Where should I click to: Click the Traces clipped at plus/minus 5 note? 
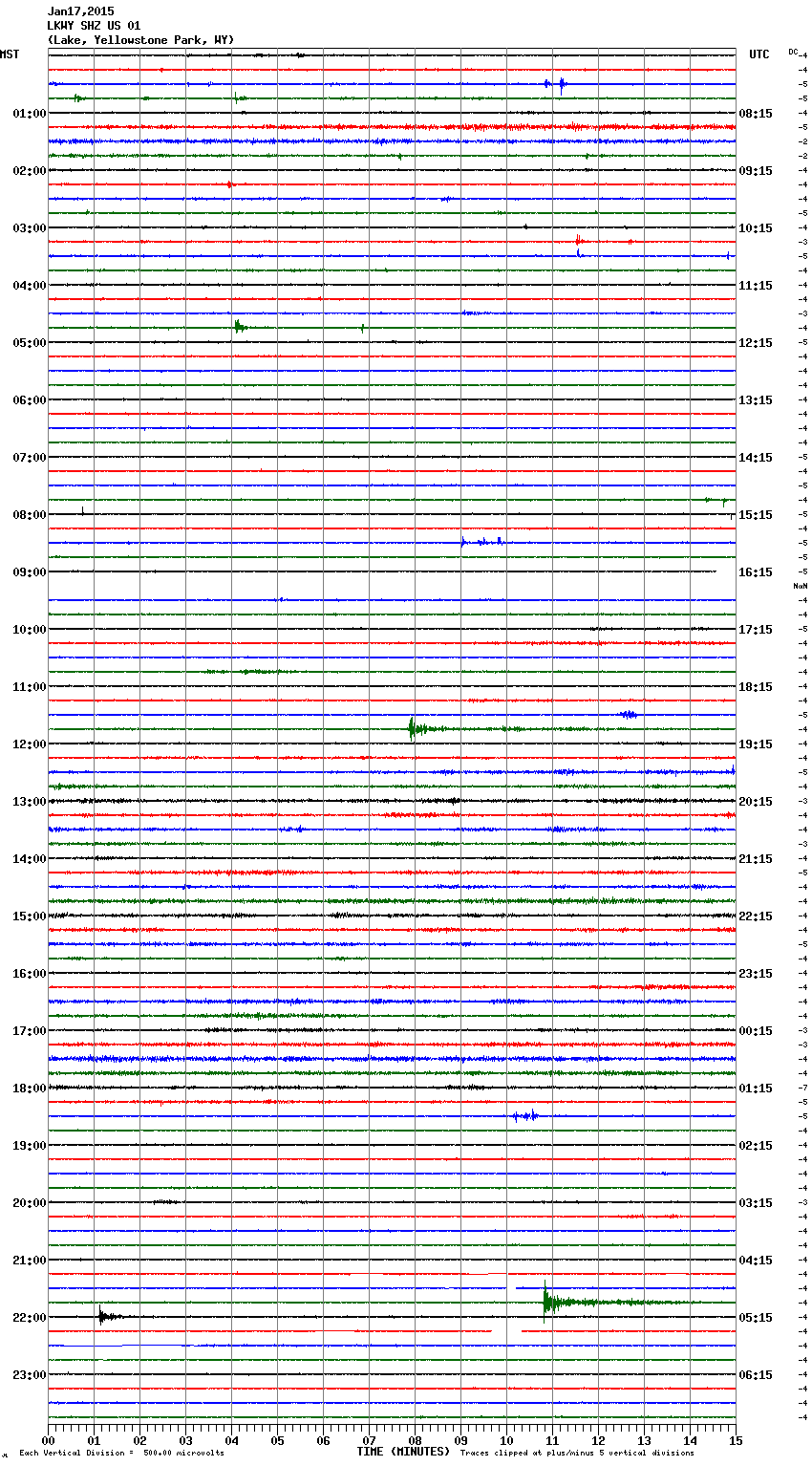tap(577, 1453)
